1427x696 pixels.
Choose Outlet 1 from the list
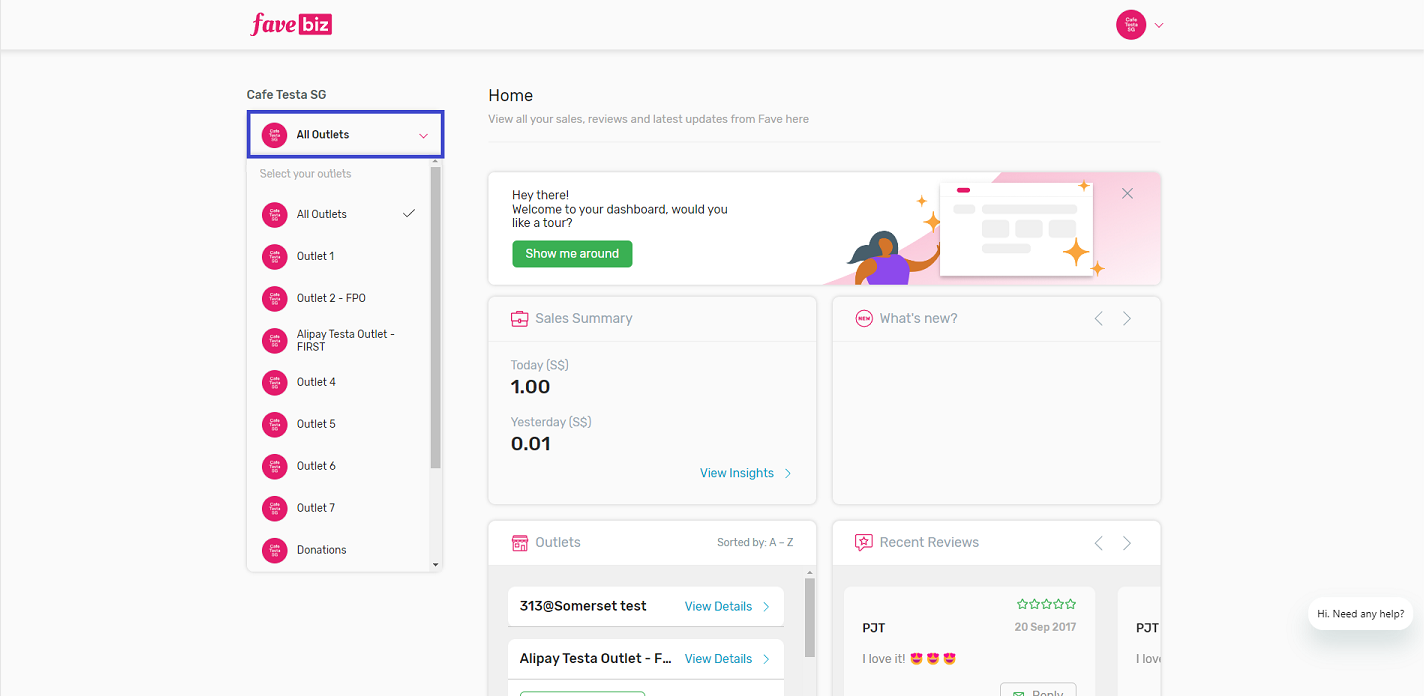pos(316,256)
